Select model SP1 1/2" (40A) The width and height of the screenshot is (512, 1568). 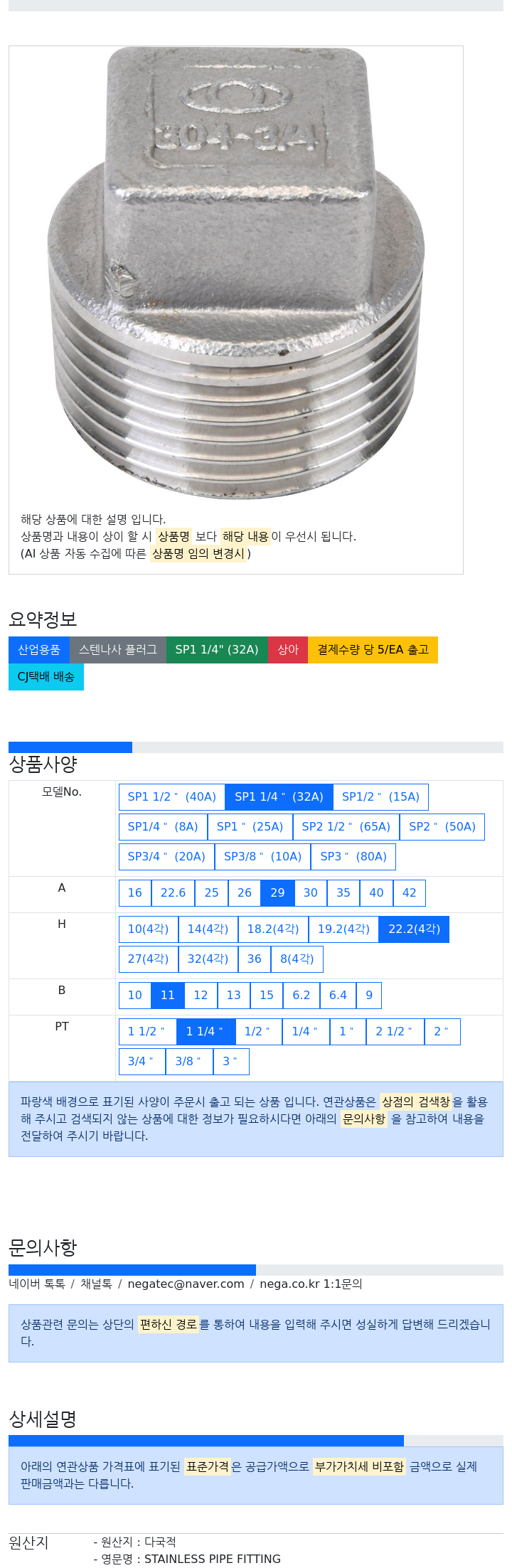pos(172,796)
